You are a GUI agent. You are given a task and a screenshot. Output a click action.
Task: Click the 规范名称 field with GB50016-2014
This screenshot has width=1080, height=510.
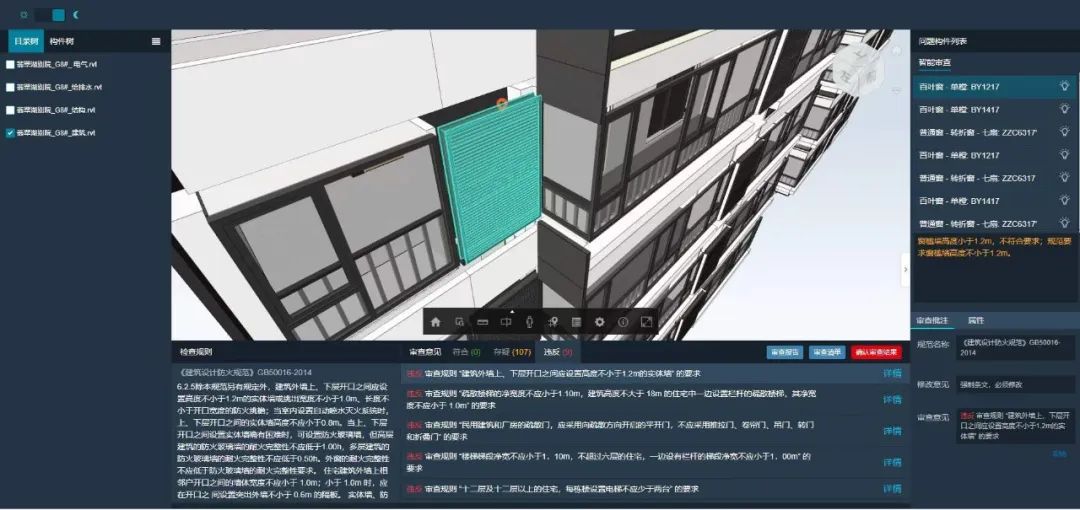[1015, 347]
